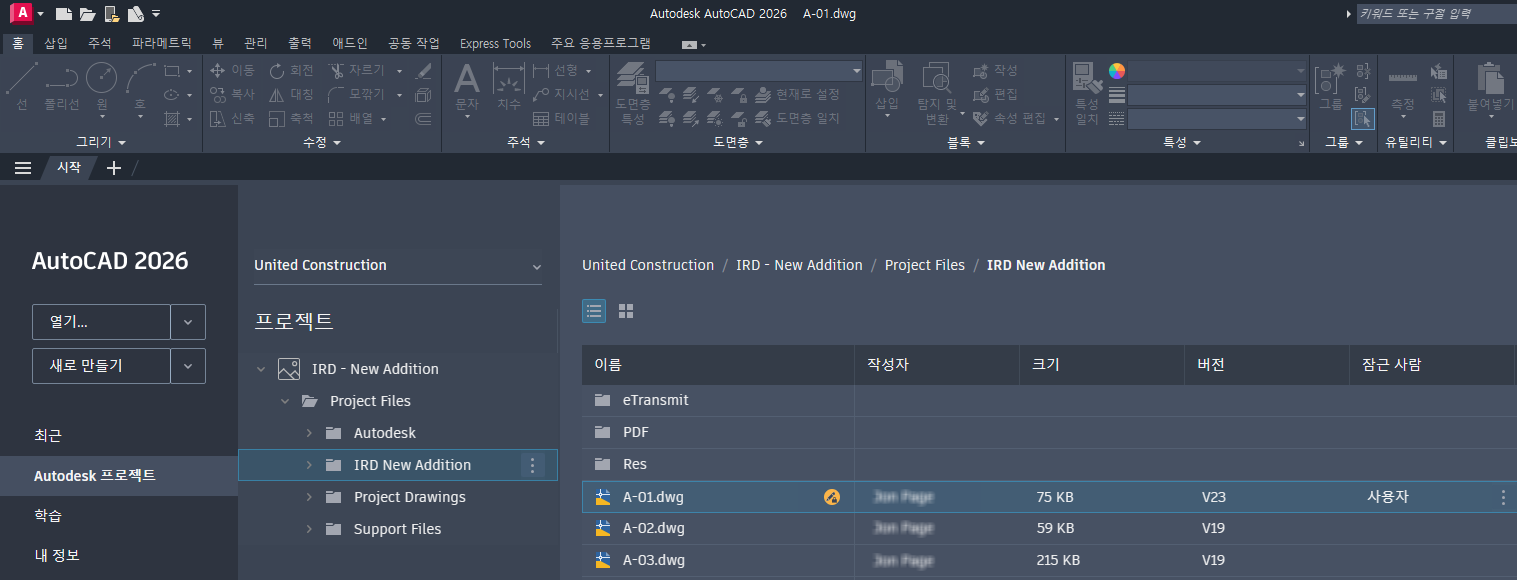Open the dropdown arrow next to 열기

188,322
